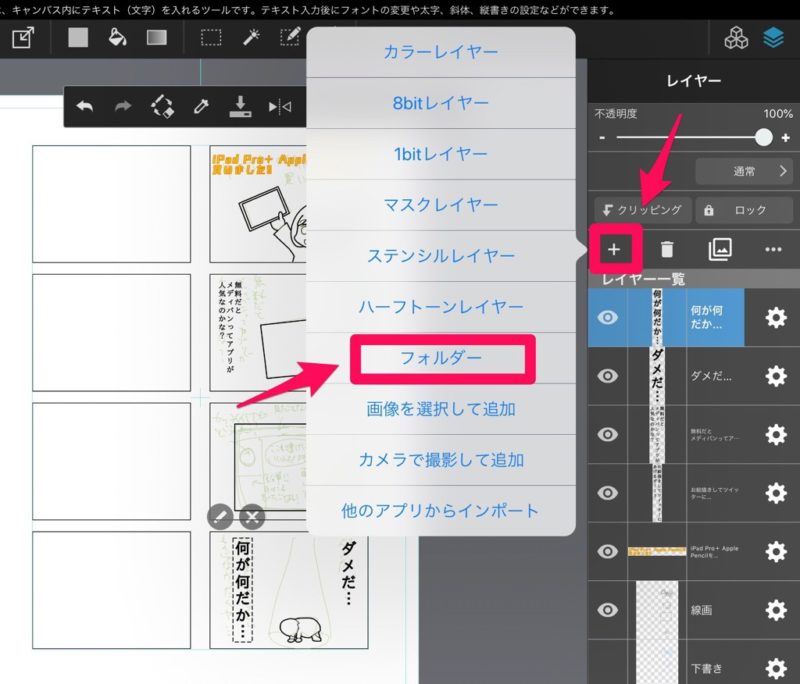Viewport: 800px width, 684px height.
Task: Click the 不透明度 opacity slider handle
Action: [763, 137]
